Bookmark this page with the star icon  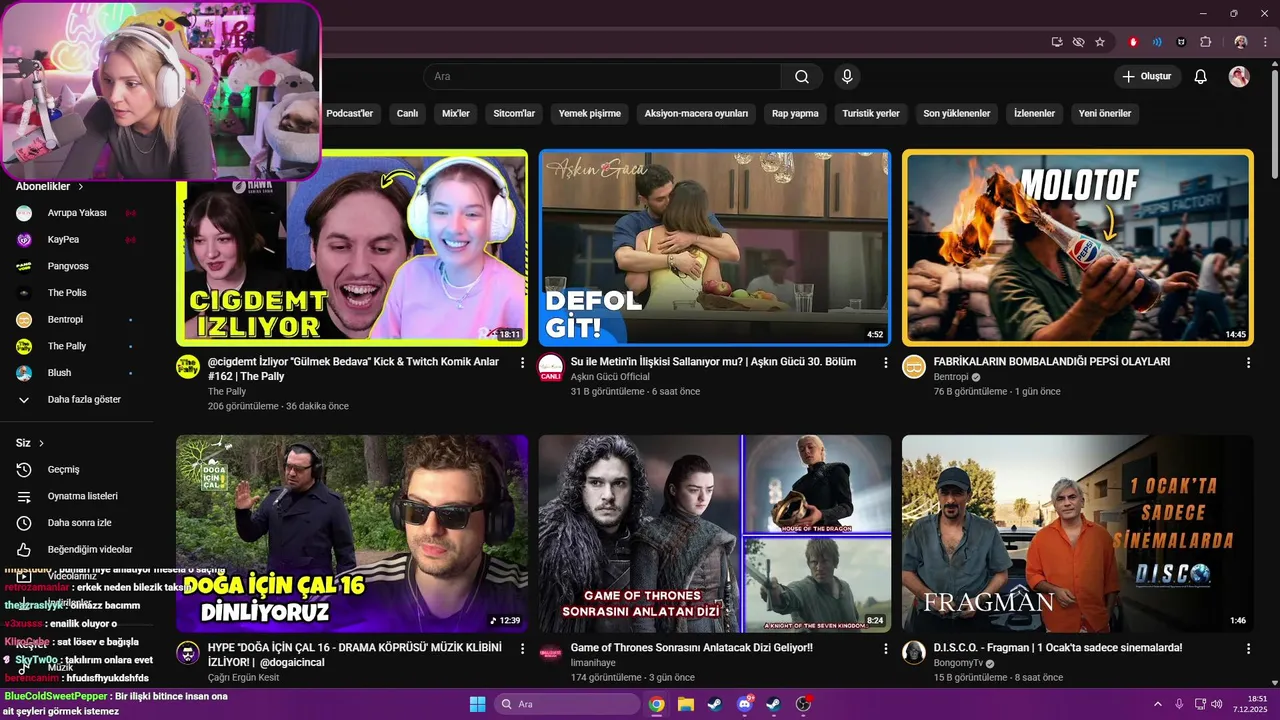[x=1100, y=42]
